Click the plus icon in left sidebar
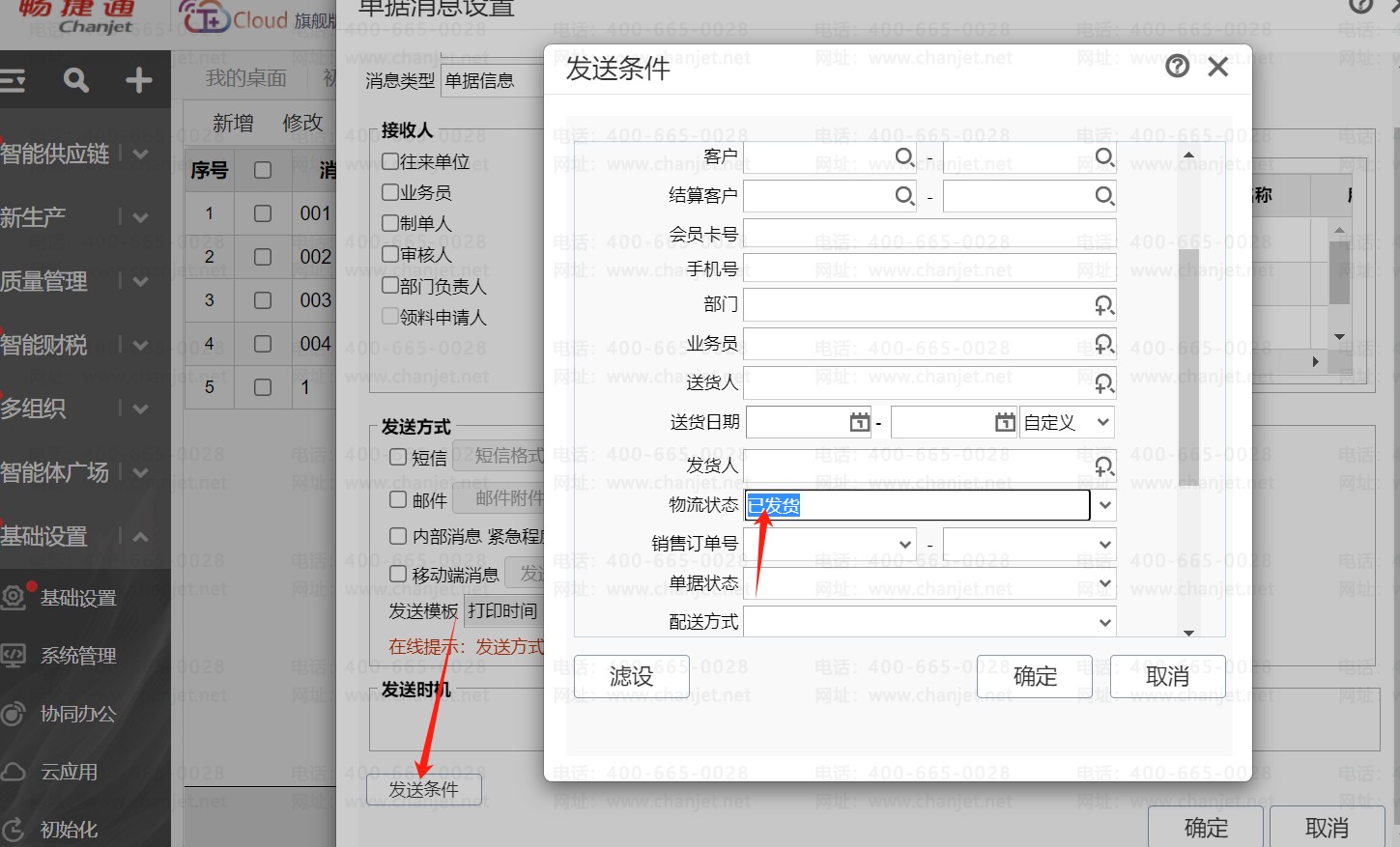This screenshot has width=1400, height=847. click(x=139, y=80)
